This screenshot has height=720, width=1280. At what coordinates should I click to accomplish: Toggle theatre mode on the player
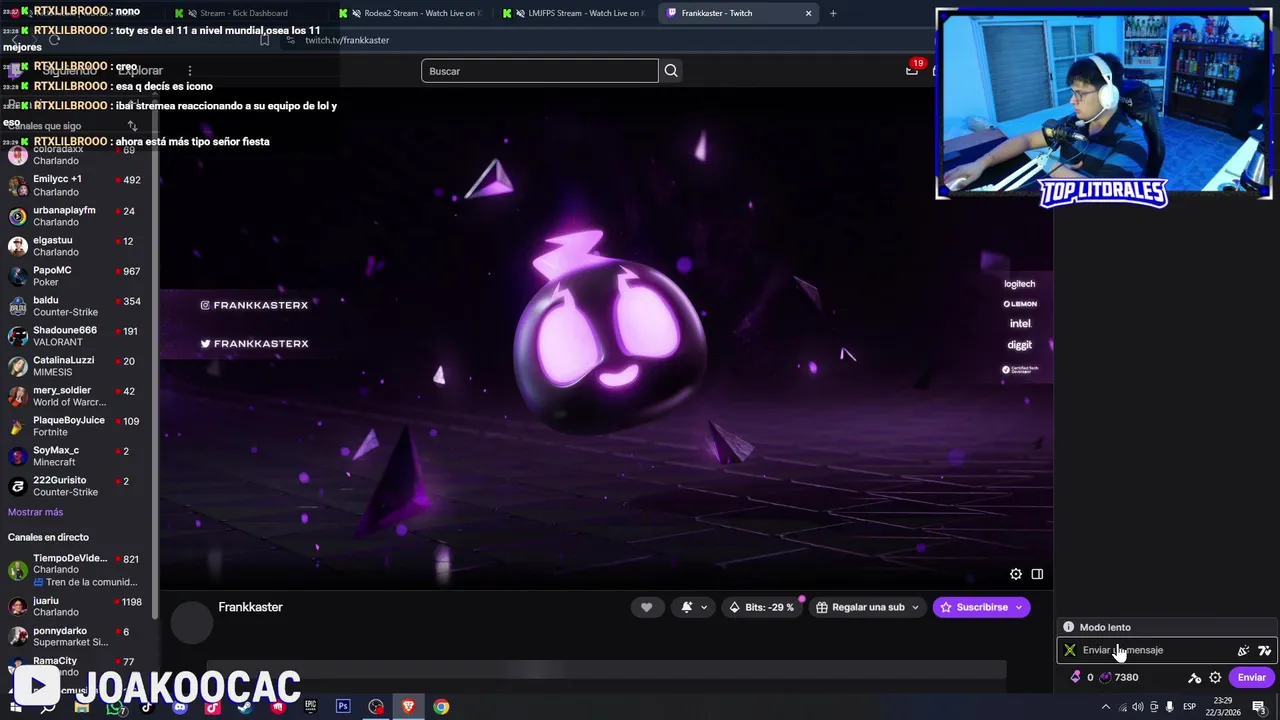(x=1037, y=574)
